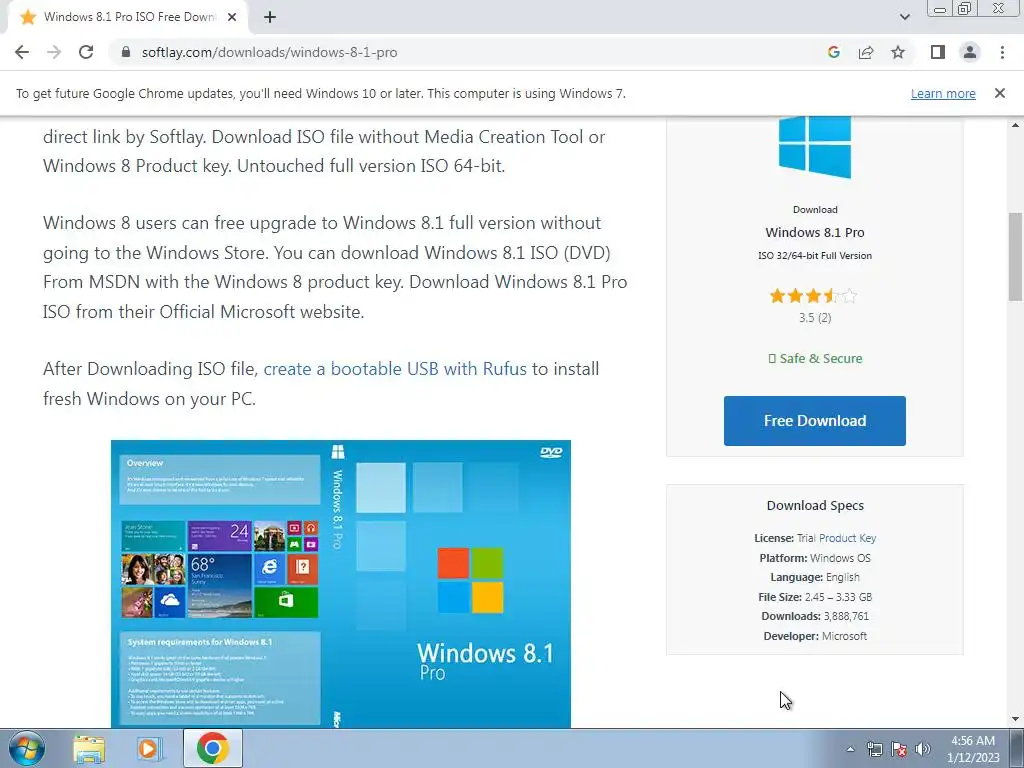Image resolution: width=1024 pixels, height=768 pixels.
Task: Open Chrome profile avatar
Action: tap(970, 52)
